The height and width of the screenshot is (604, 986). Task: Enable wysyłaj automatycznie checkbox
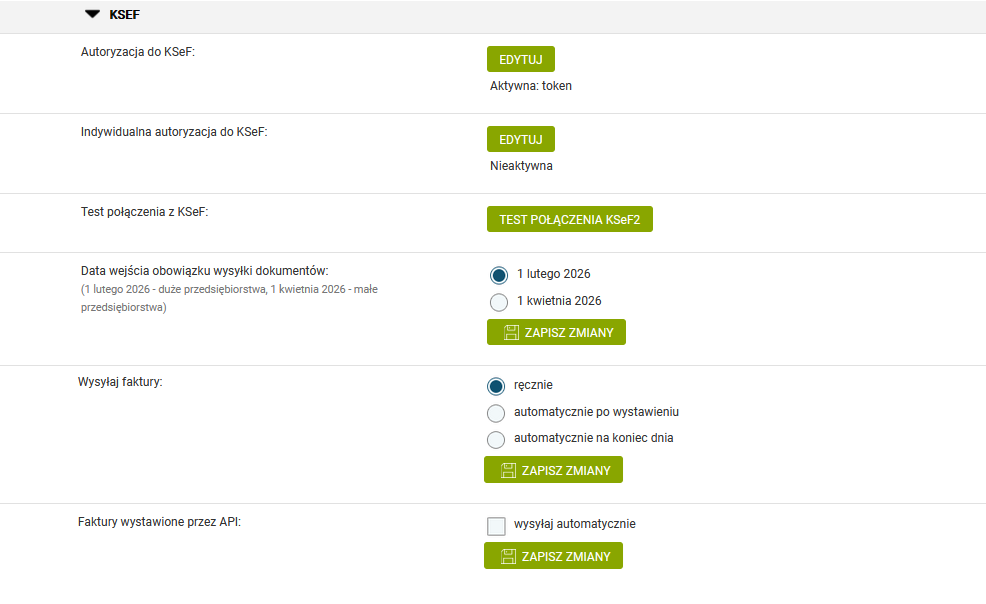point(496,526)
